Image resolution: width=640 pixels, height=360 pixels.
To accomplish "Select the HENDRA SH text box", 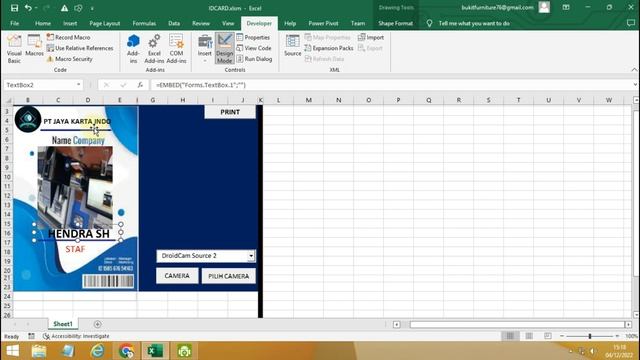I will tap(78, 233).
